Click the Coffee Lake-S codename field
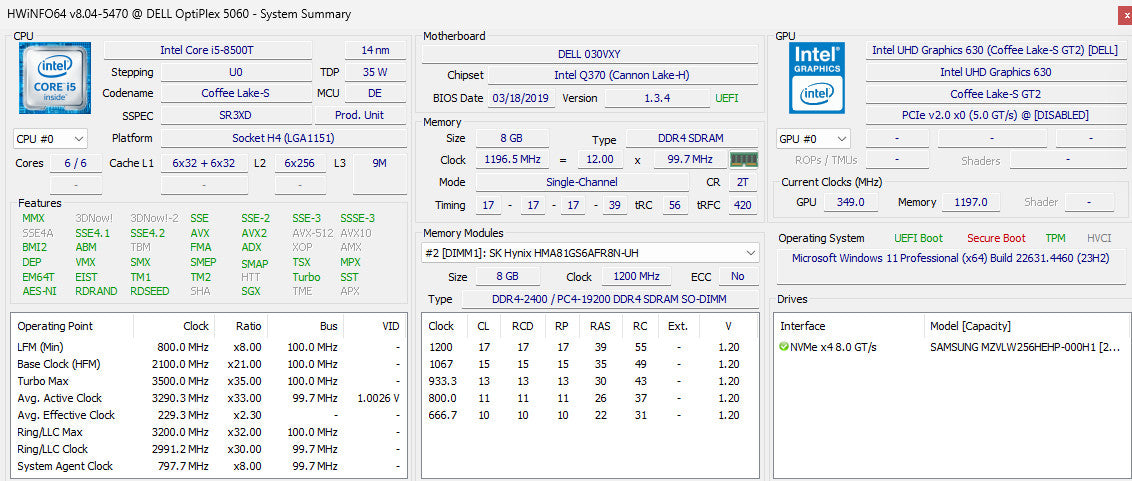1132x481 pixels. 235,93
